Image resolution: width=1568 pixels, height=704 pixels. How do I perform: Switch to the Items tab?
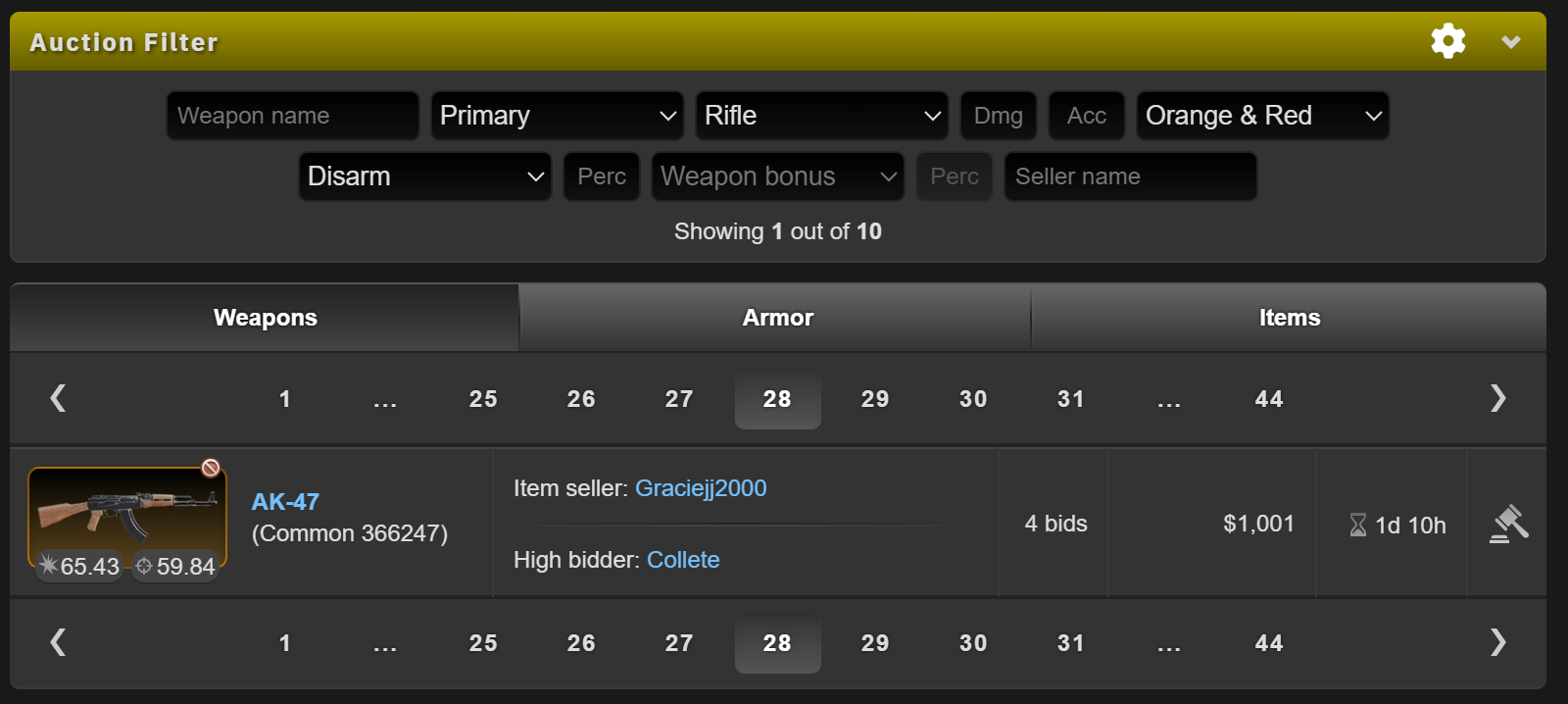point(1290,317)
